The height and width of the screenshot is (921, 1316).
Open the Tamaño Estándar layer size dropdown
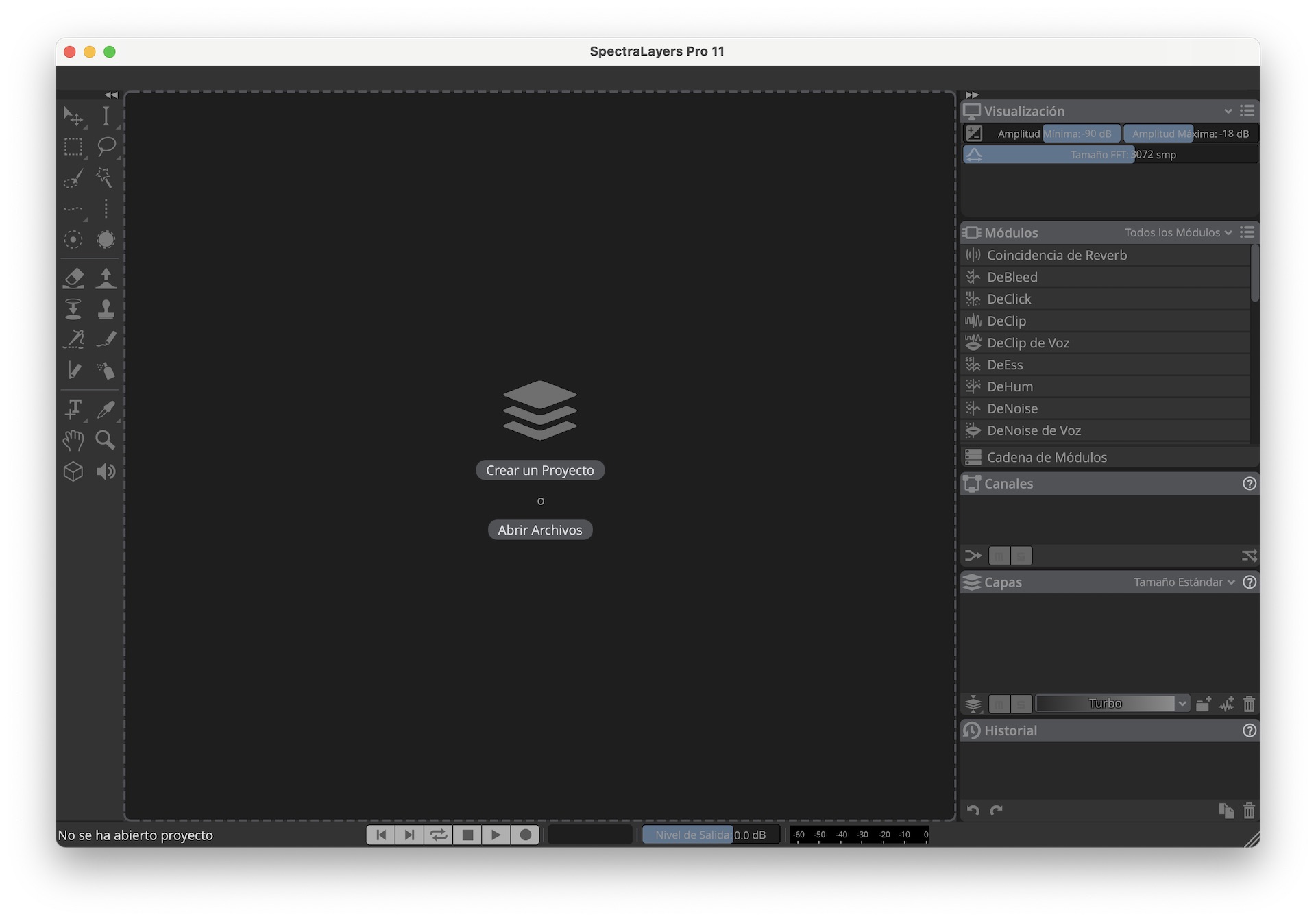(1184, 582)
